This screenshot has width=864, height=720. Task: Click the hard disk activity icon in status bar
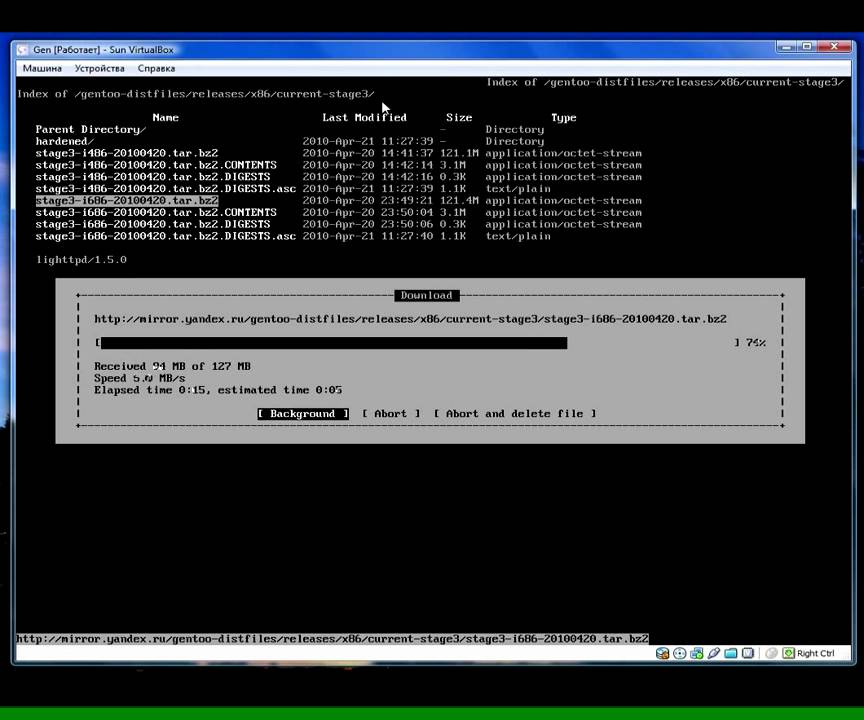(662, 653)
